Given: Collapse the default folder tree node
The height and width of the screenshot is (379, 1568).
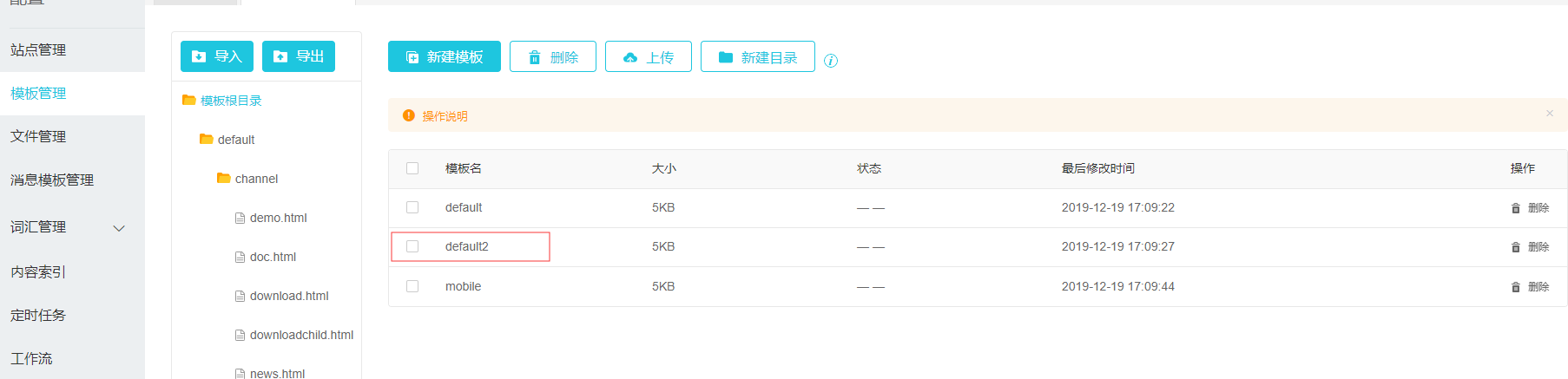Looking at the screenshot, I should point(206,139).
